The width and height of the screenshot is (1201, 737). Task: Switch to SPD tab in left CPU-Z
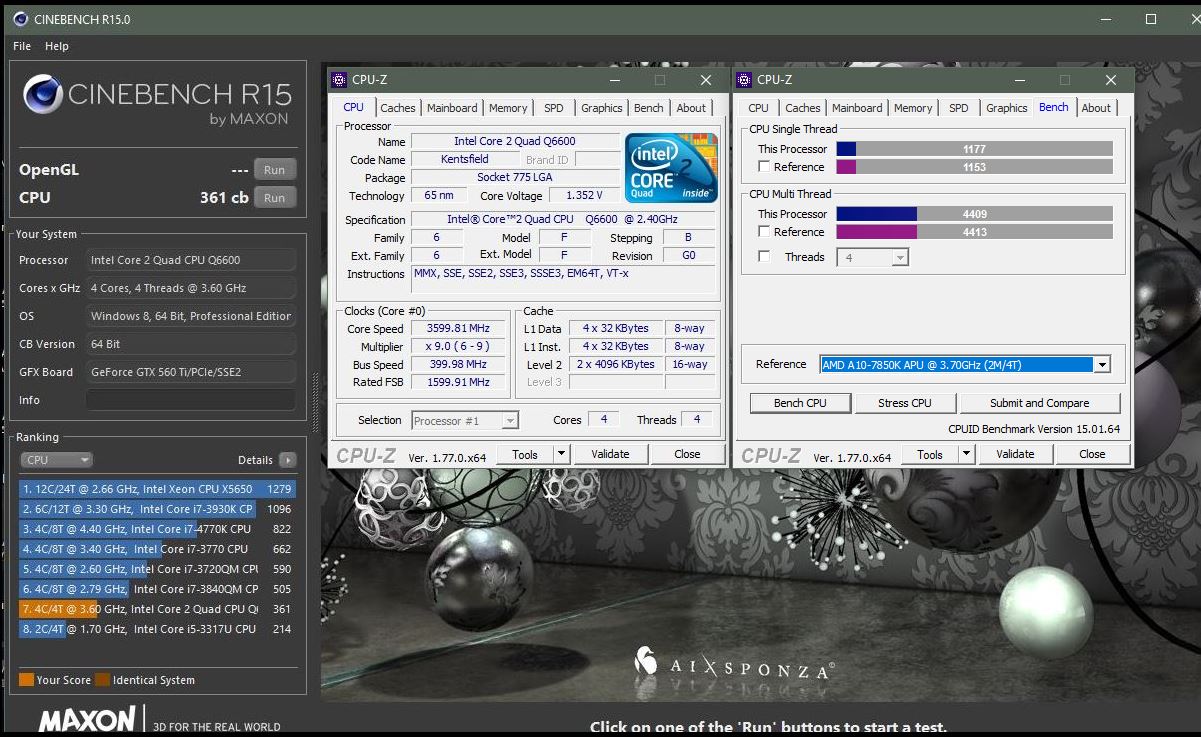tap(554, 108)
